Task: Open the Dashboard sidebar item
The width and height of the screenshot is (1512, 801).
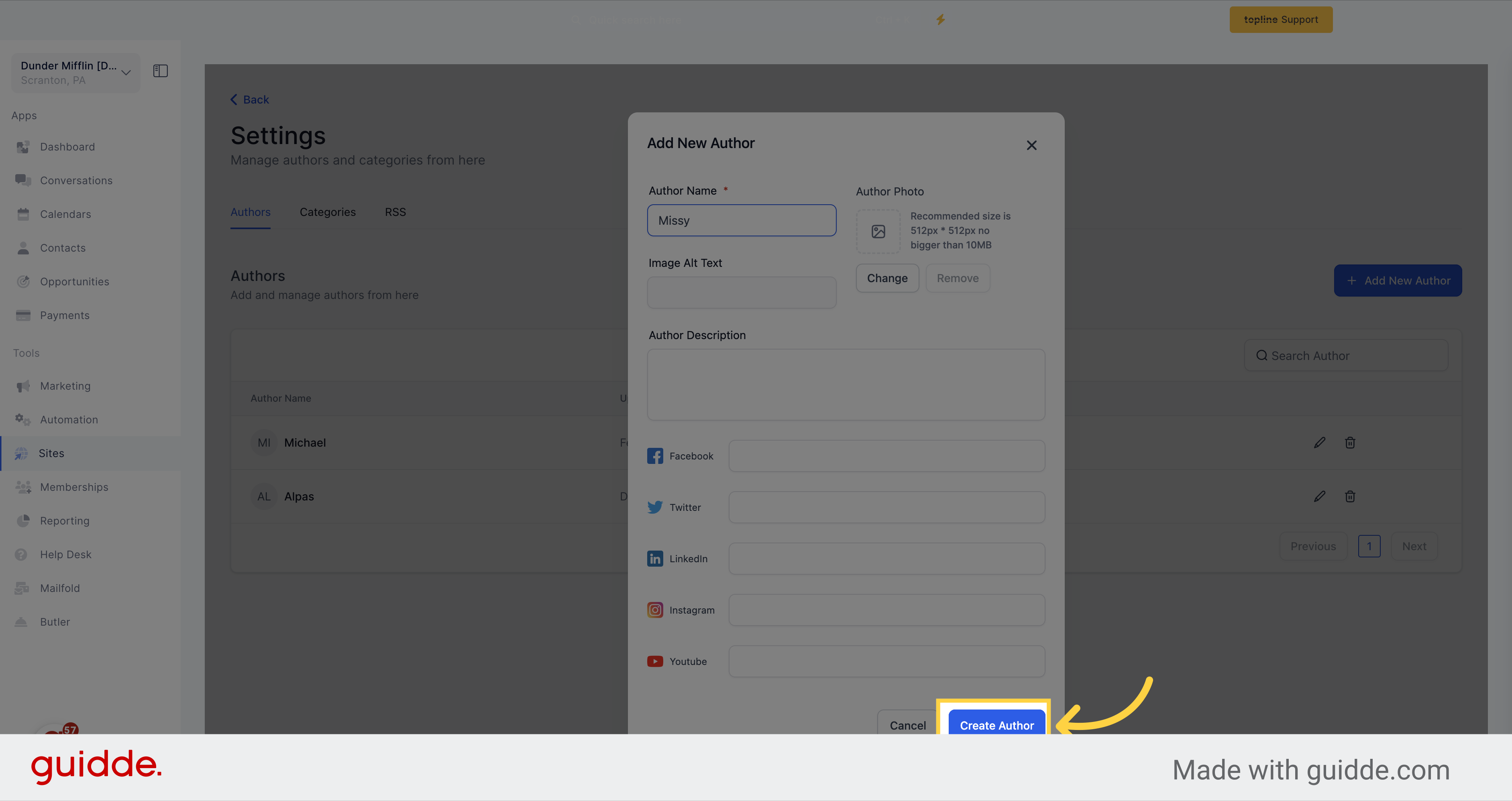Action: click(x=67, y=147)
